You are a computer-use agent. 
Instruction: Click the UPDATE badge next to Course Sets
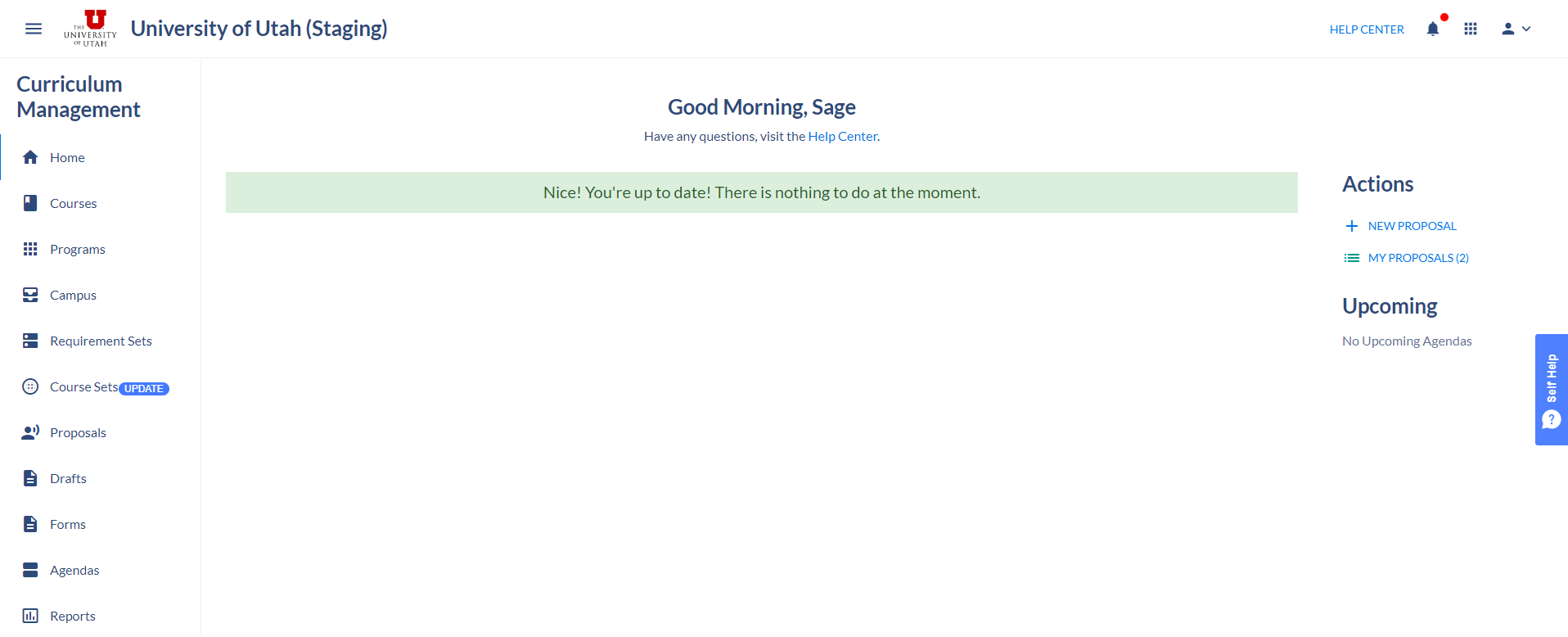point(144,389)
